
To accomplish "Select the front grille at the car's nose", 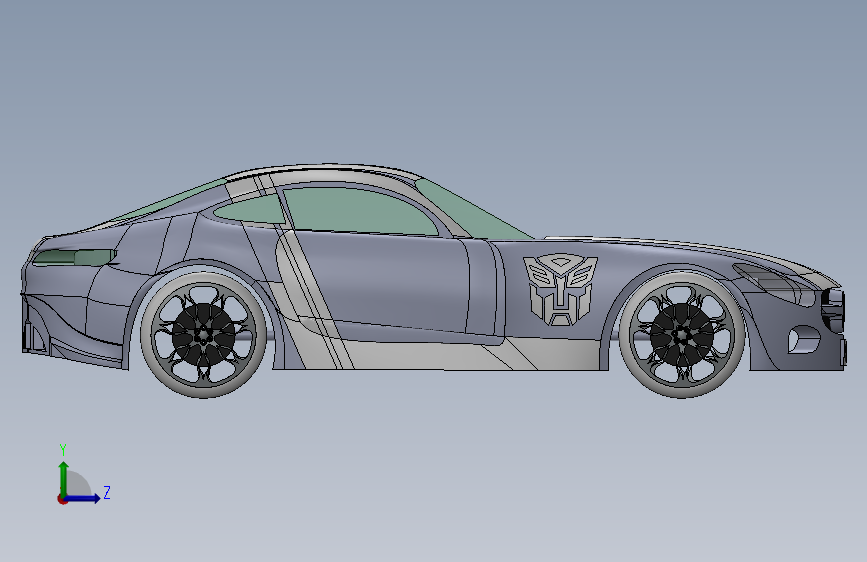I will (x=833, y=309).
